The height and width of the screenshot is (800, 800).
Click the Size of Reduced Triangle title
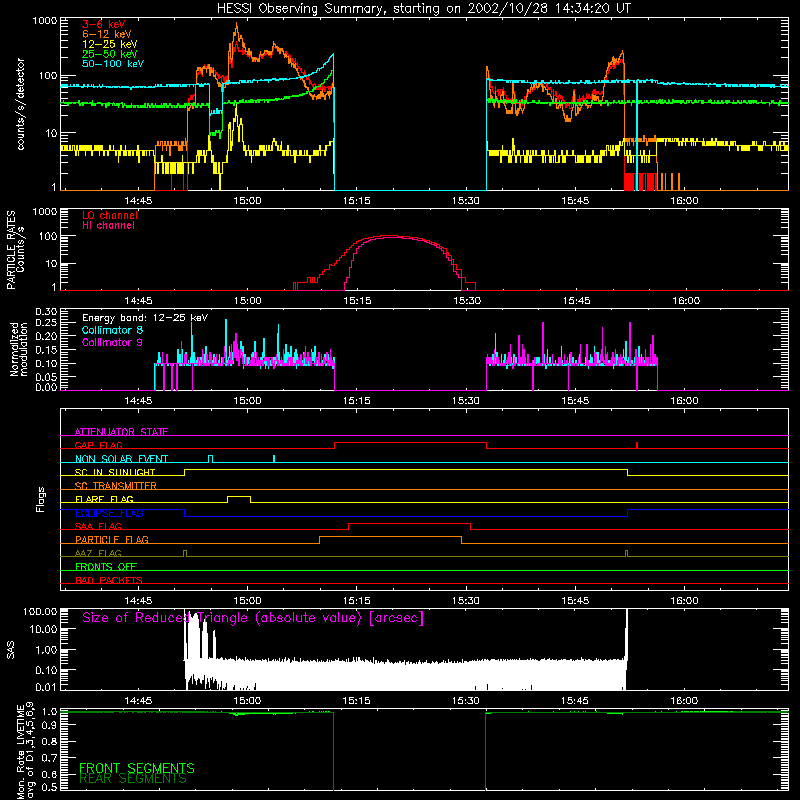pyautogui.click(x=253, y=618)
